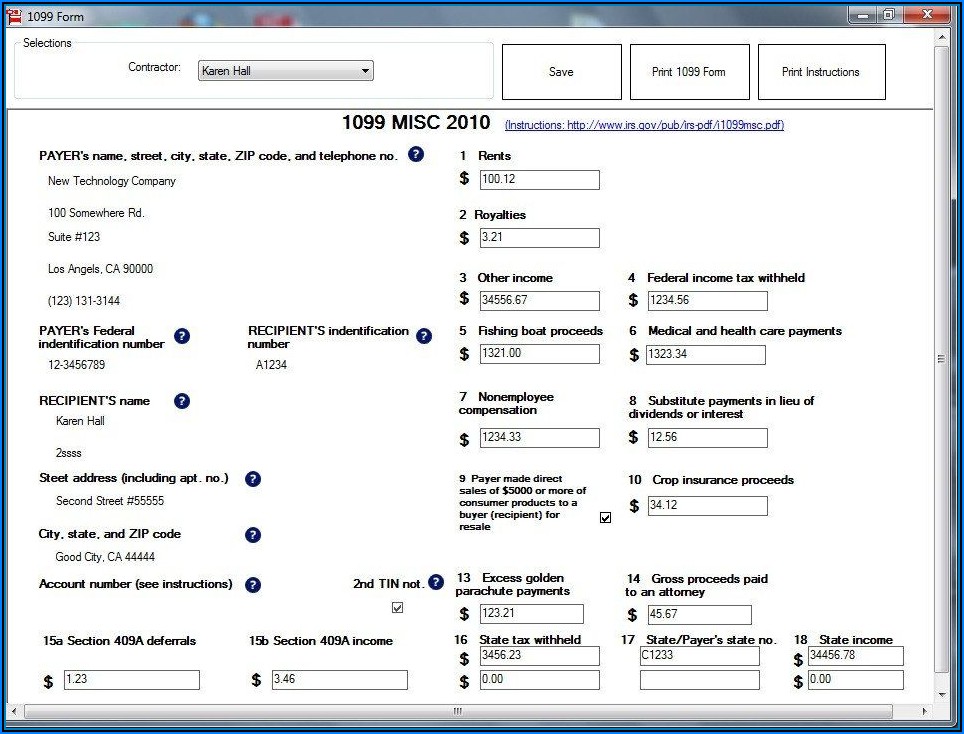Show help for 2nd TIN not.
This screenshot has width=964, height=734.
click(x=436, y=582)
